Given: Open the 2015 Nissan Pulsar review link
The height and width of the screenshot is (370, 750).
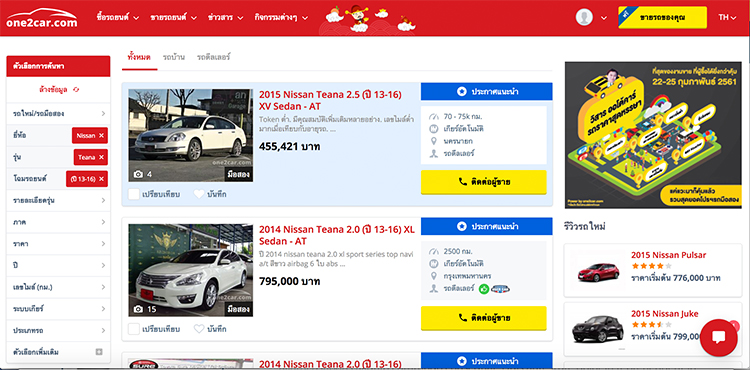Looking at the screenshot, I should click(x=668, y=255).
